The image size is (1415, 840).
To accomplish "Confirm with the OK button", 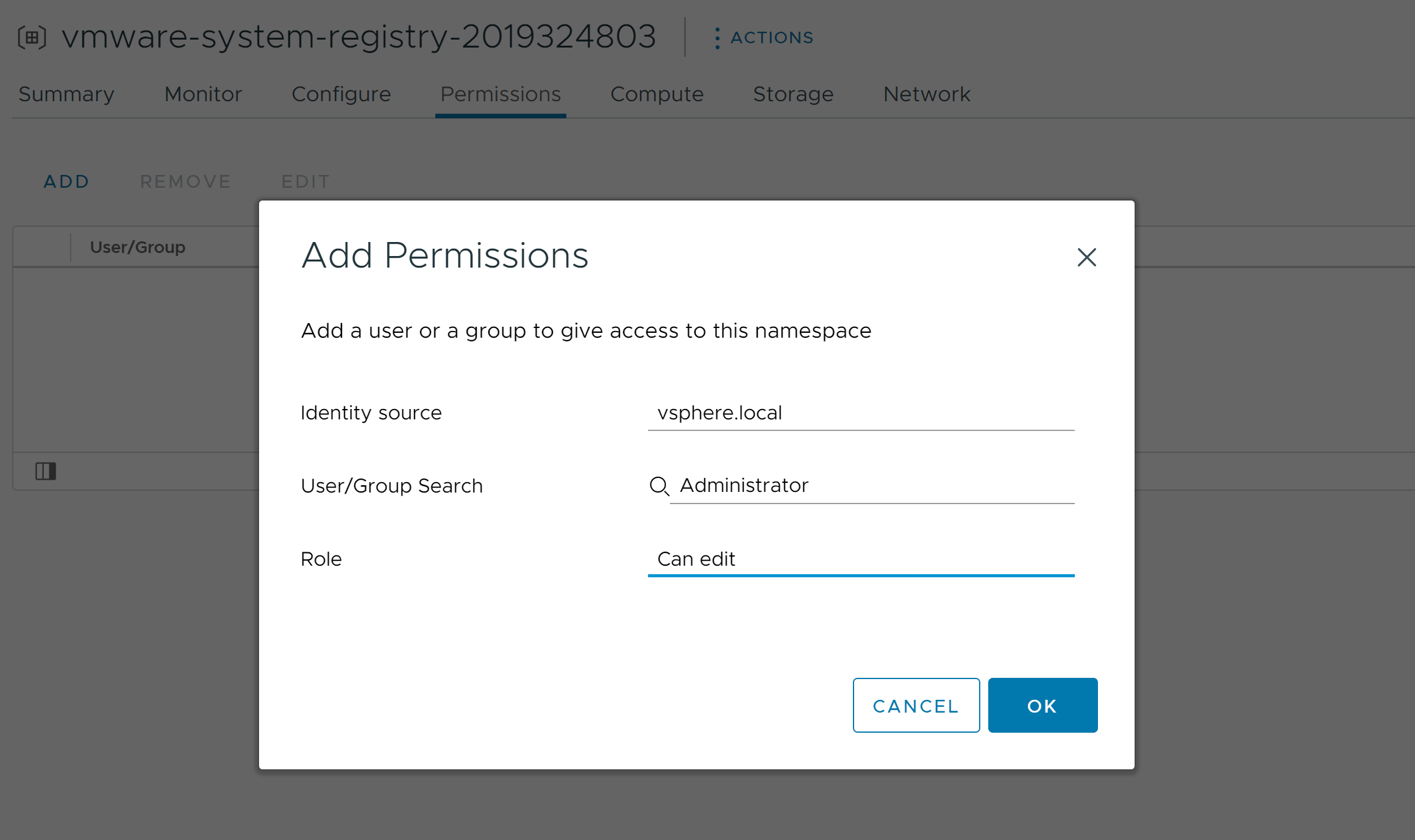I will (1043, 705).
